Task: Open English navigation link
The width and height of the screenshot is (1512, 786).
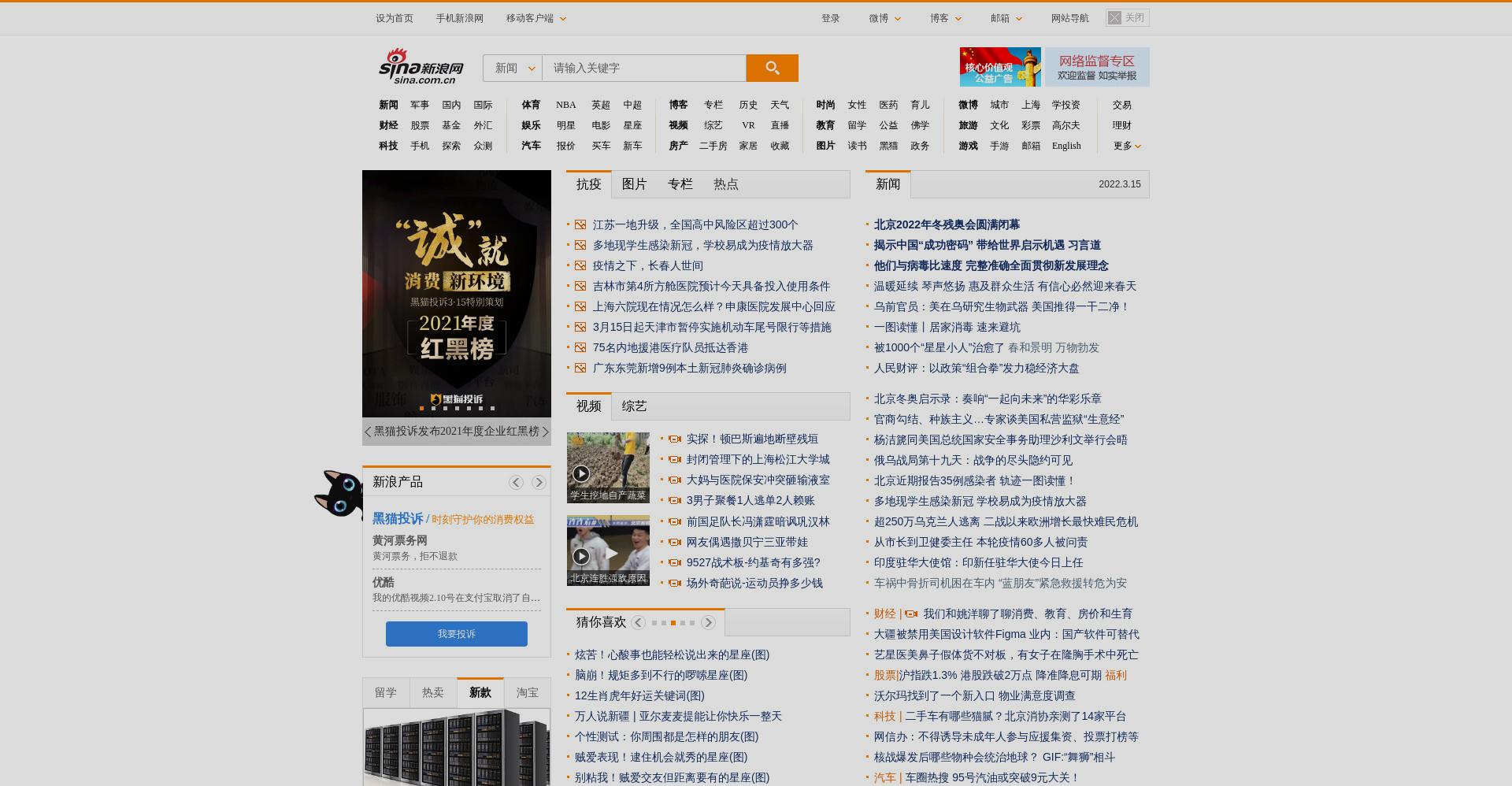Action: (1066, 146)
